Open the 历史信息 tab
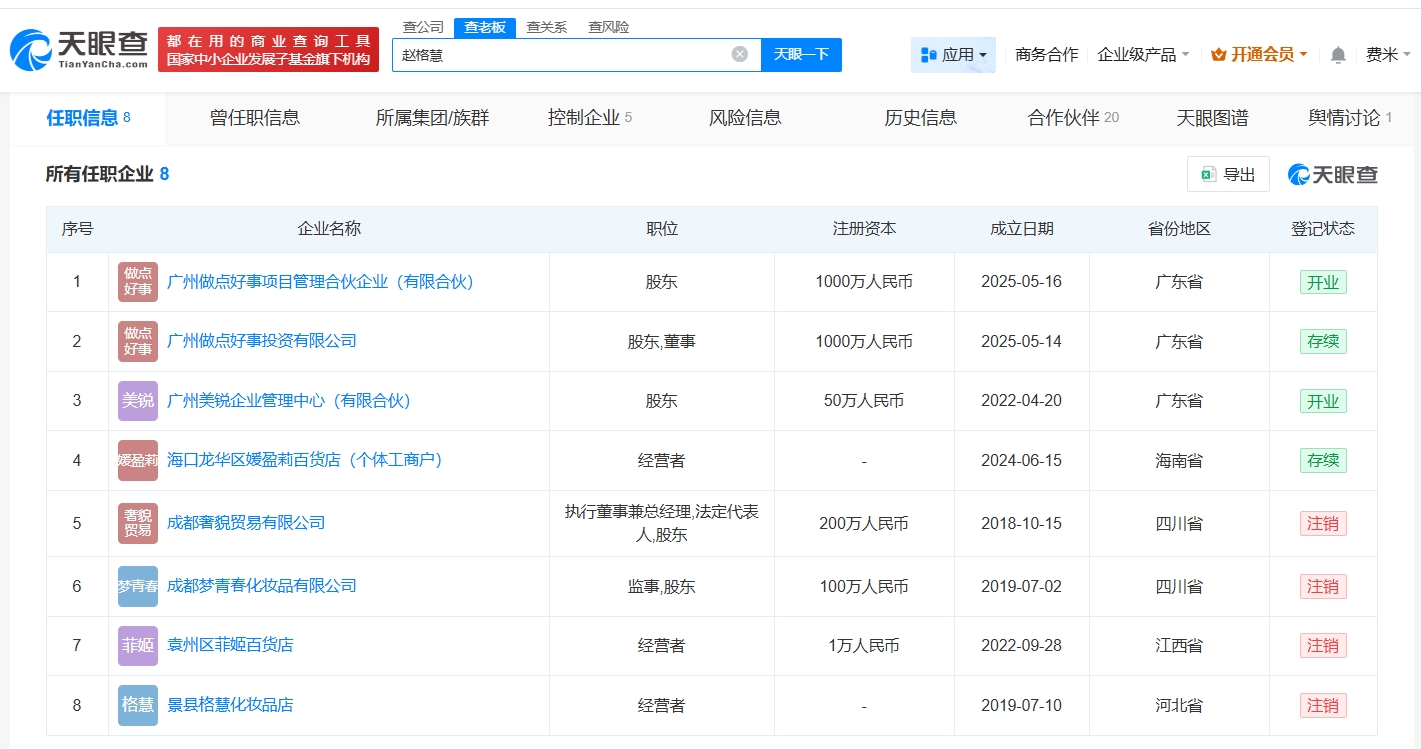This screenshot has height=749, width=1421. 921,118
